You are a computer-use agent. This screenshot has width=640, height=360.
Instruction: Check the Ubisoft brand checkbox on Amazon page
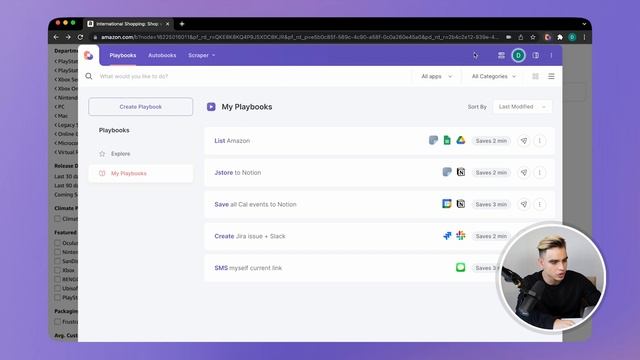(x=58, y=288)
